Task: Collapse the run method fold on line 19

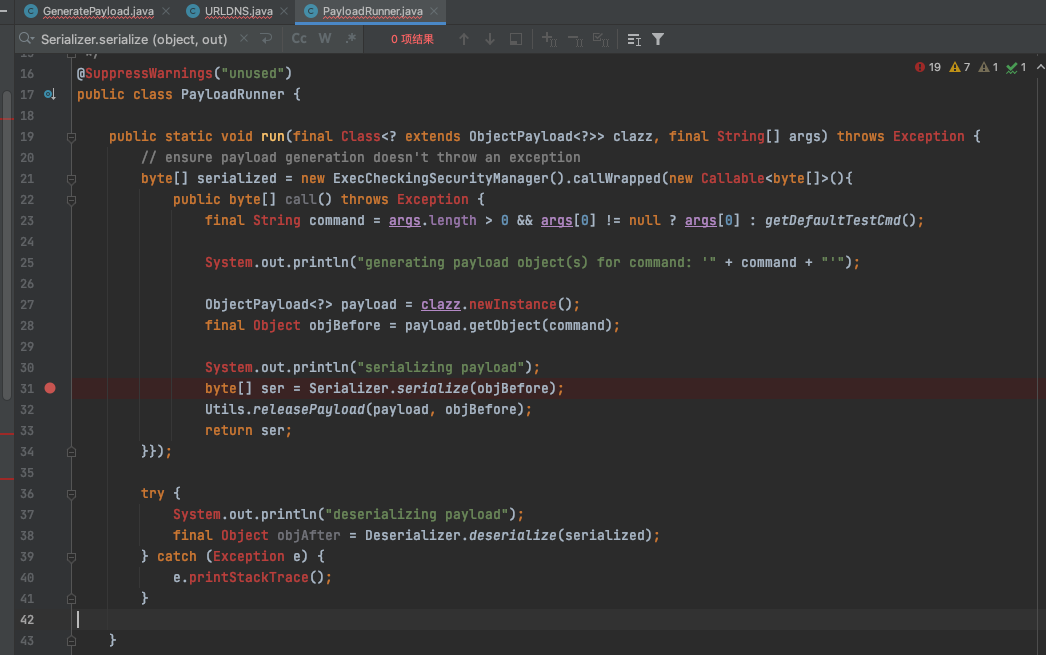Action: tap(71, 137)
